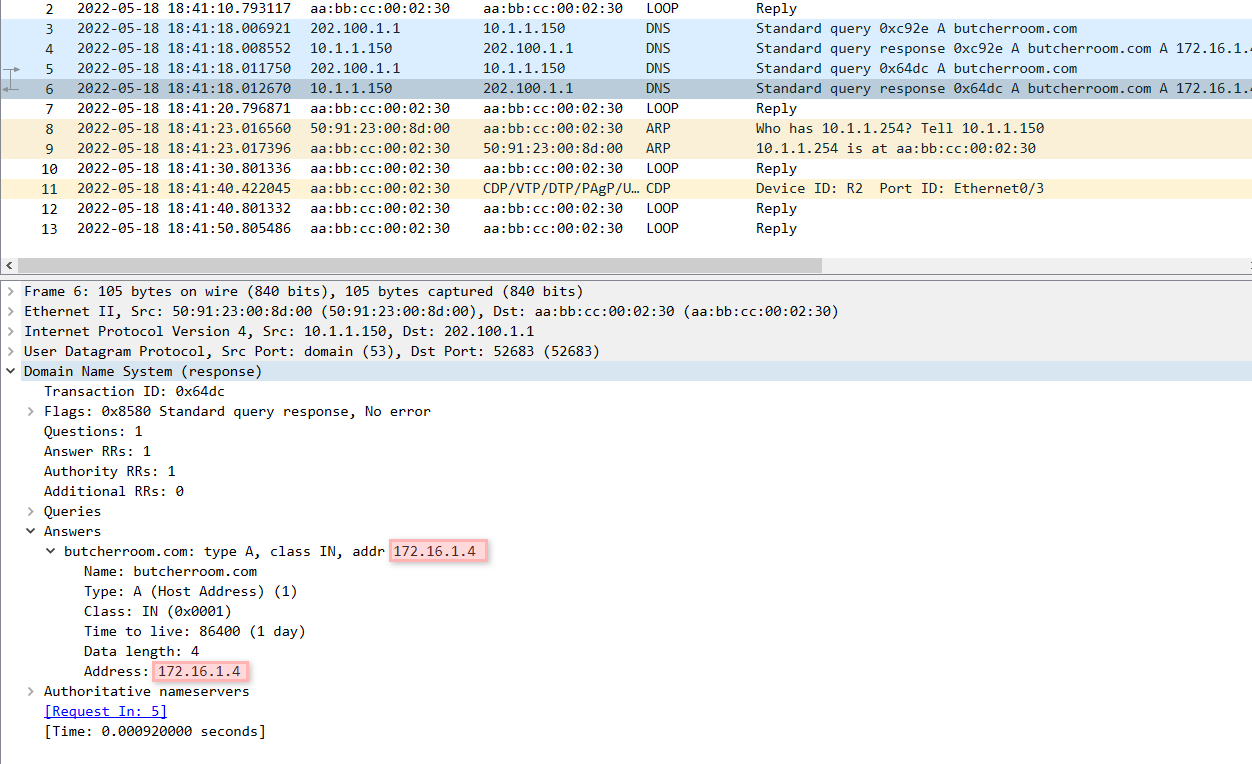
Task: Select packet 3 DNS standard query row
Action: (x=500, y=28)
